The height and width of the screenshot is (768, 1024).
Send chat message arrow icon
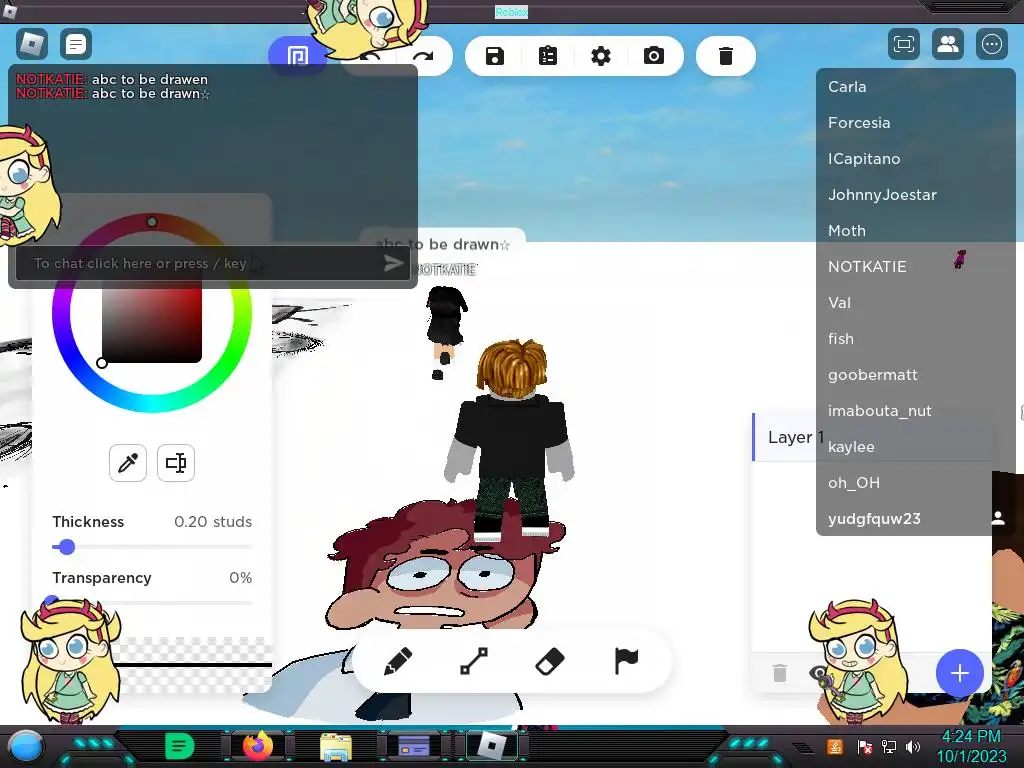coord(393,263)
